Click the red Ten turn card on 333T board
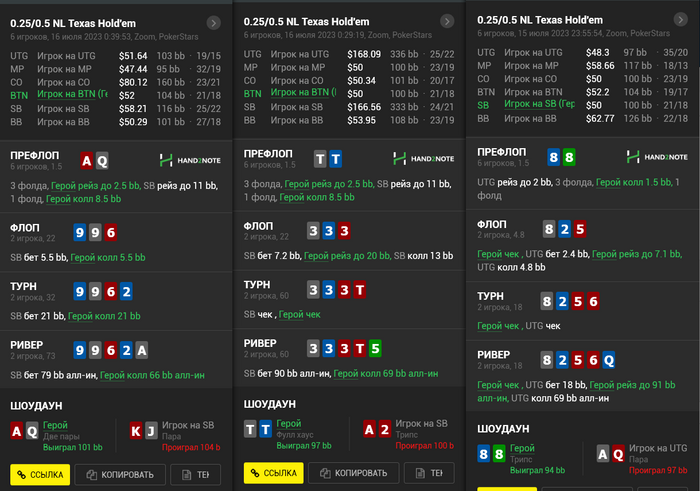This screenshot has width=700, height=491. (360, 290)
